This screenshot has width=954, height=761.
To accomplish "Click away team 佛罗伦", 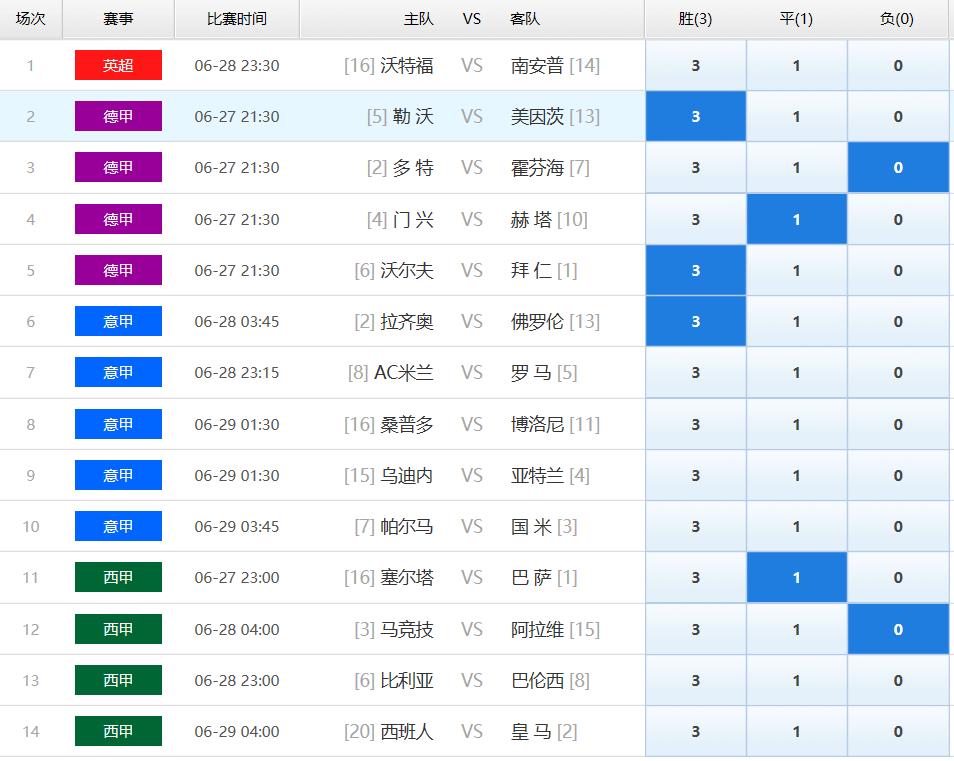I will (537, 321).
